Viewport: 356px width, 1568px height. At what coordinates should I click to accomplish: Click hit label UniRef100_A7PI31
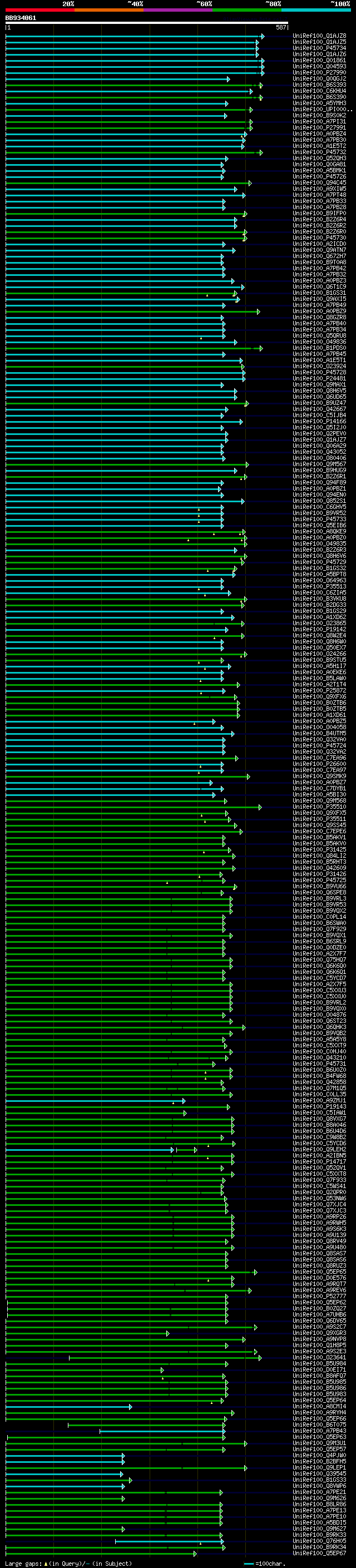coord(319,121)
